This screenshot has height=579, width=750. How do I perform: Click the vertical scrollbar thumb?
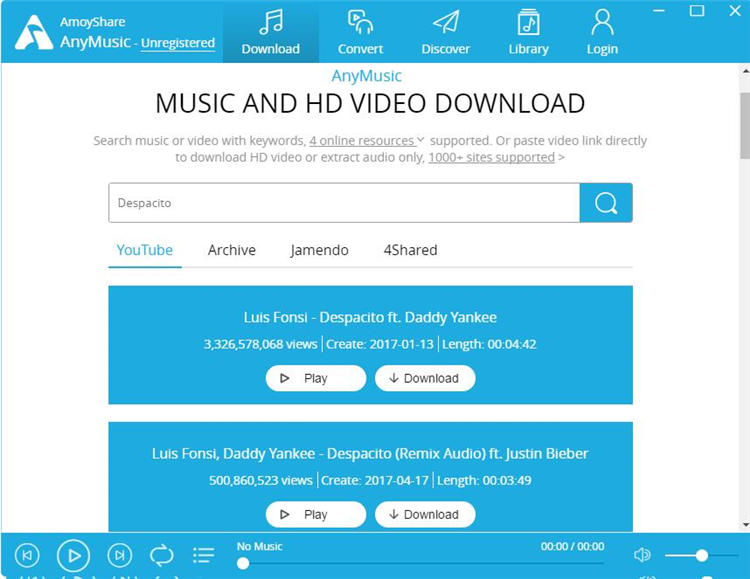click(x=745, y=125)
